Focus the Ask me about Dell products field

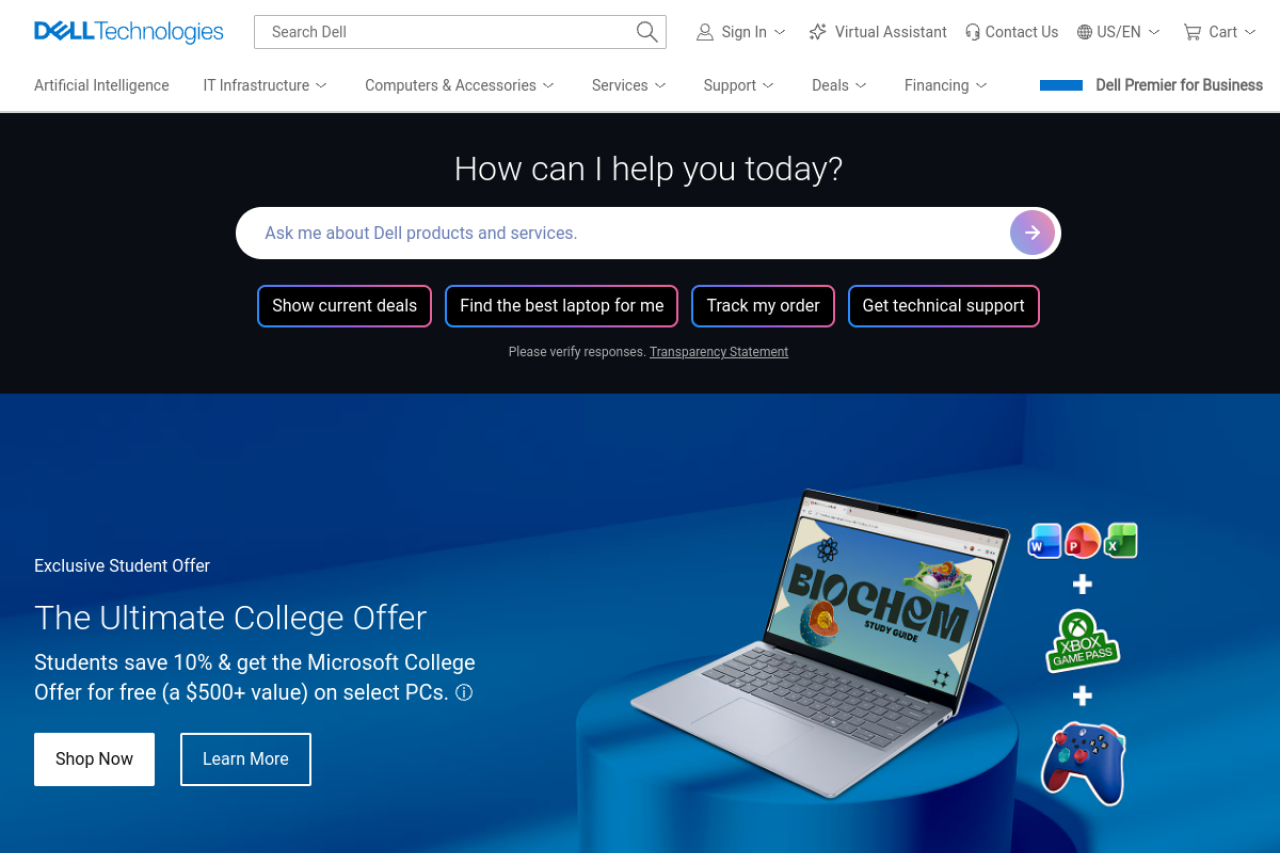[622, 233]
